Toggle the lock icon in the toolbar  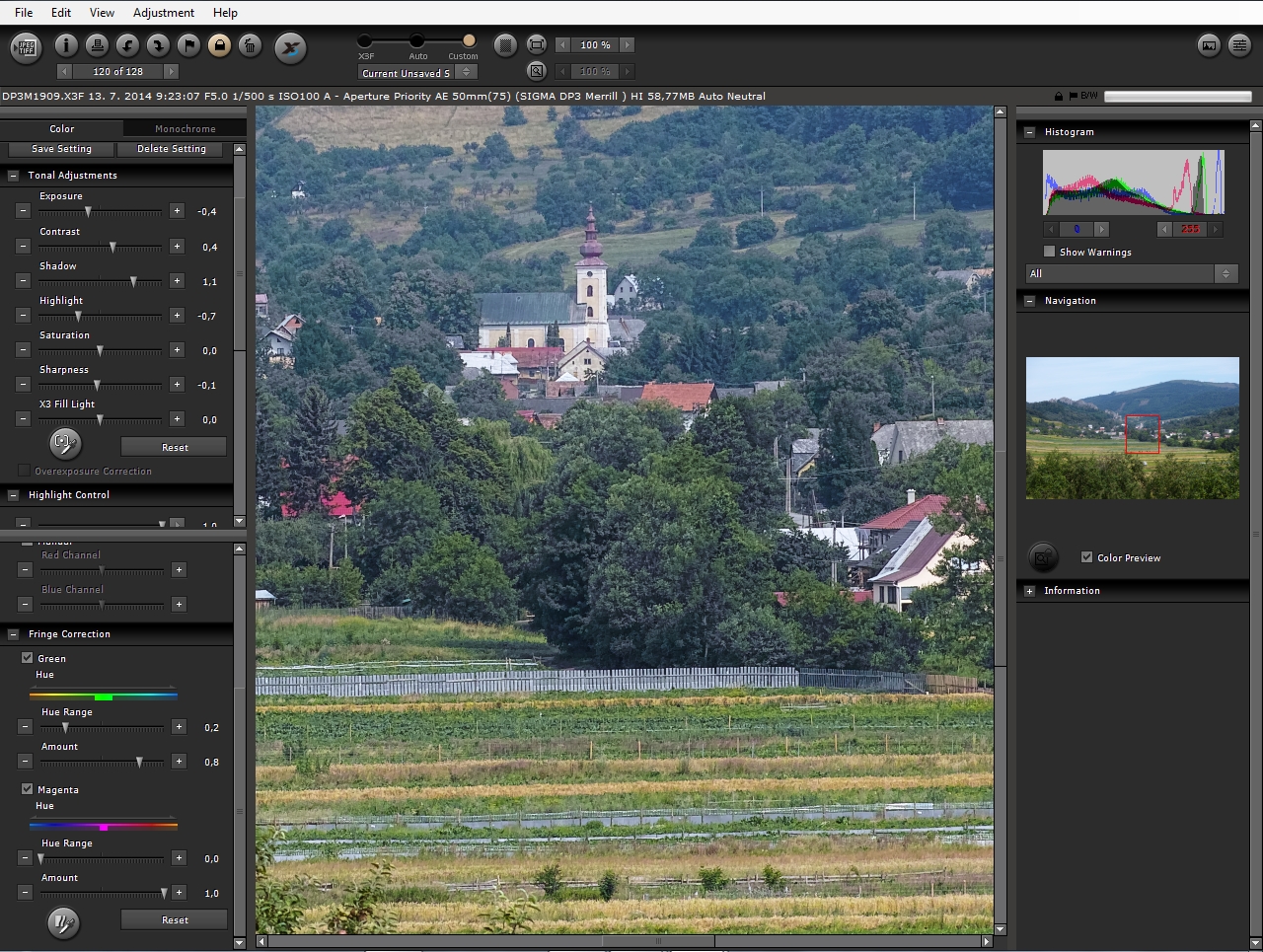click(x=219, y=45)
